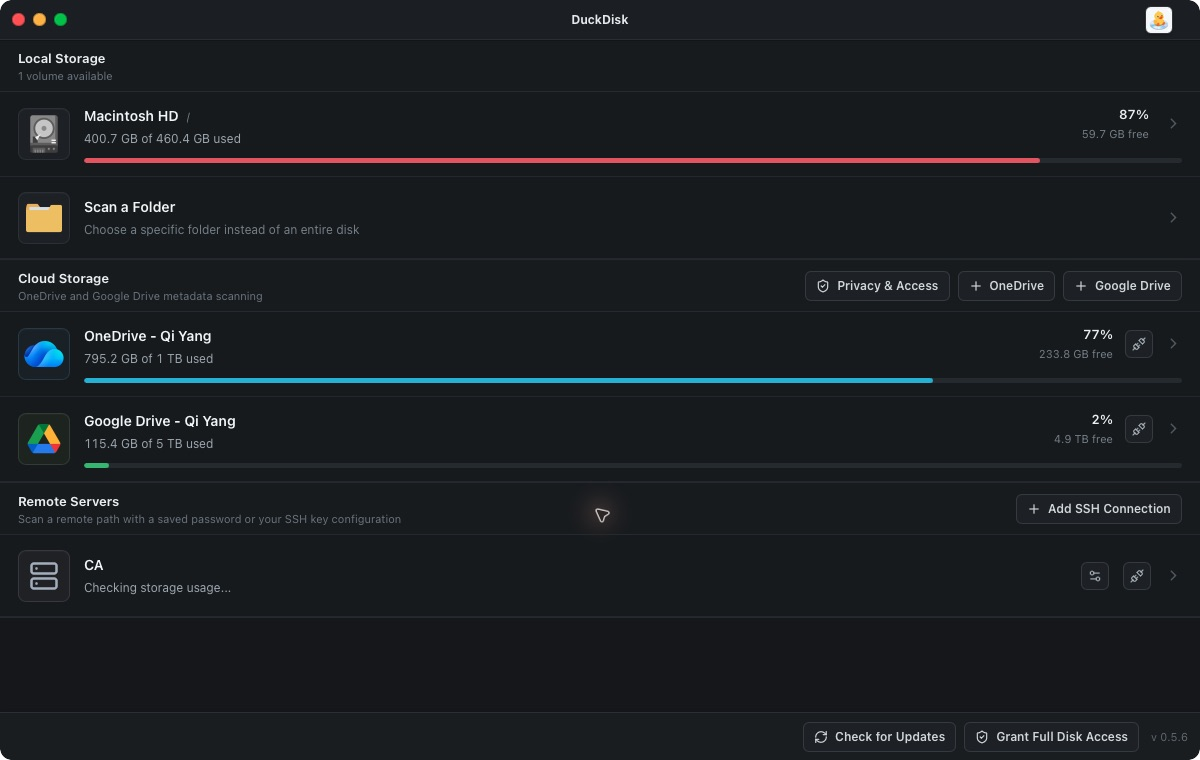Open Scan a Folder row chevron
This screenshot has height=760, width=1200.
[1173, 218]
